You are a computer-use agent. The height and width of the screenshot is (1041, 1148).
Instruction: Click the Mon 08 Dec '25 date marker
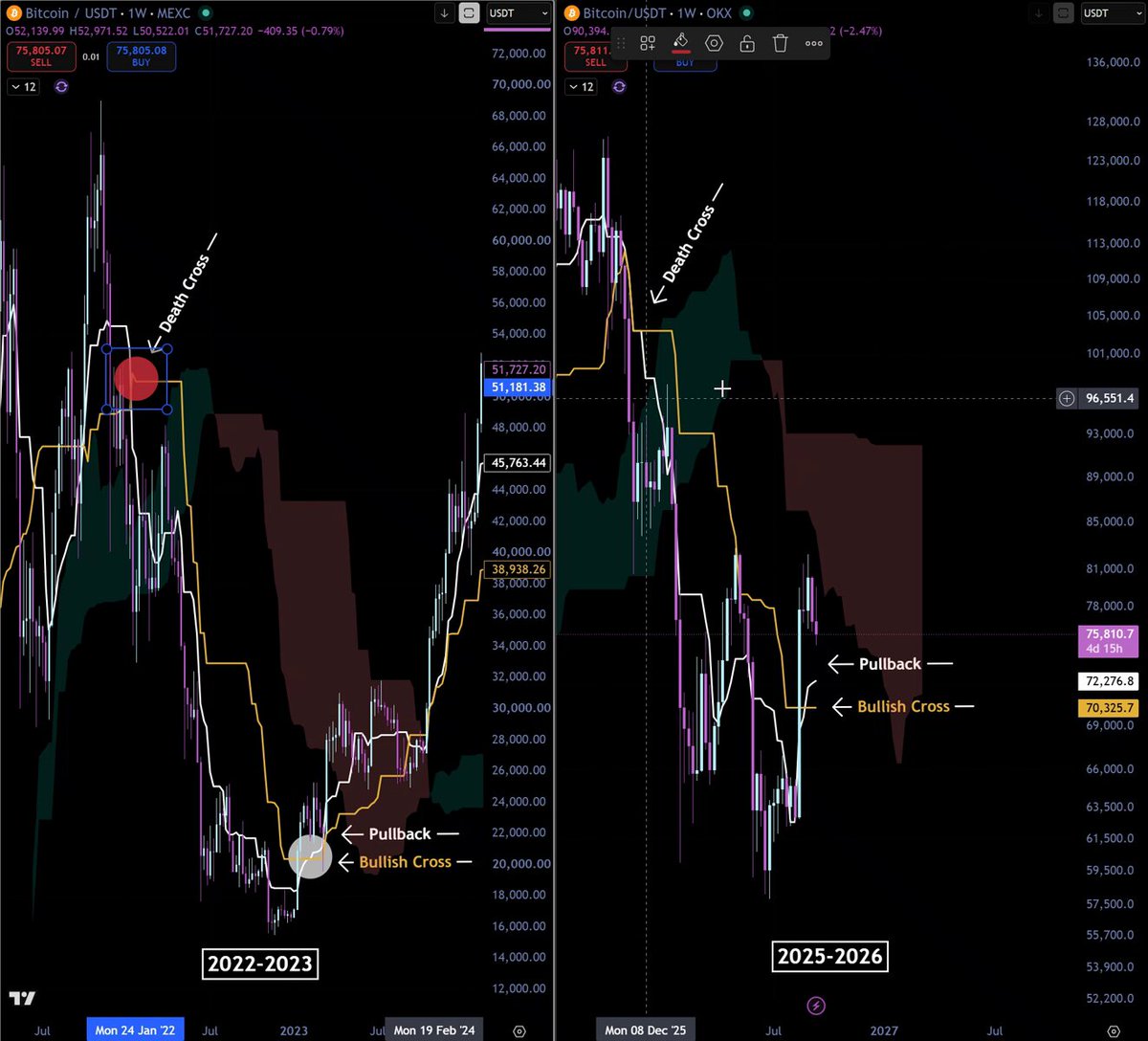tap(646, 1030)
